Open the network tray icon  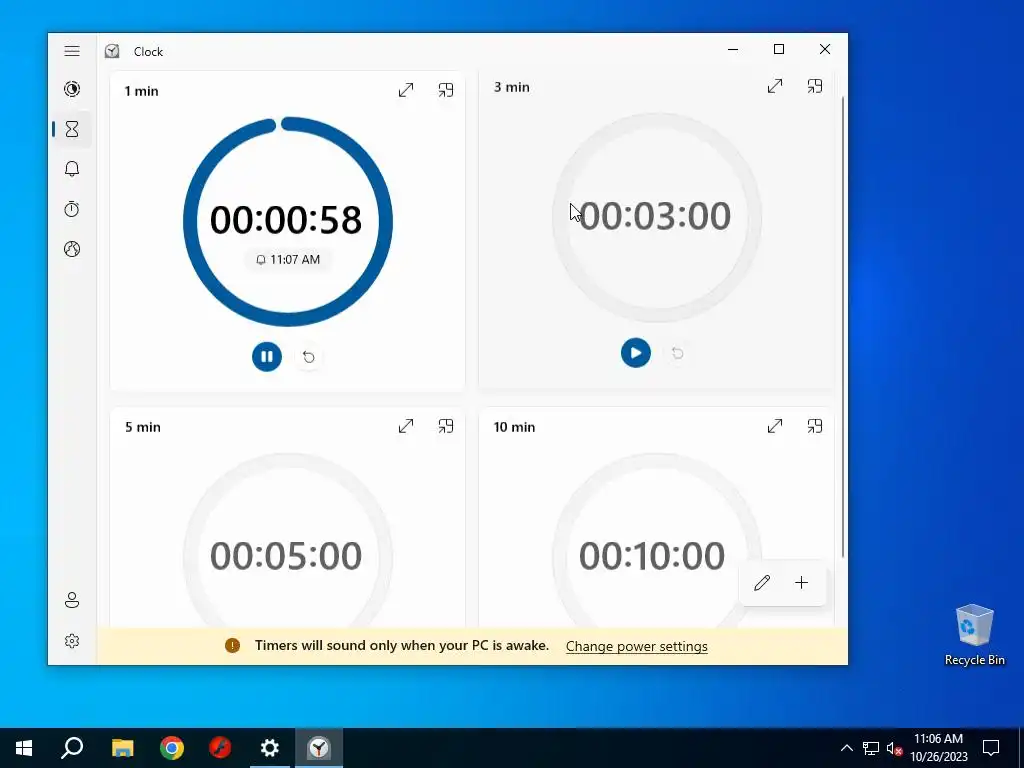click(871, 748)
